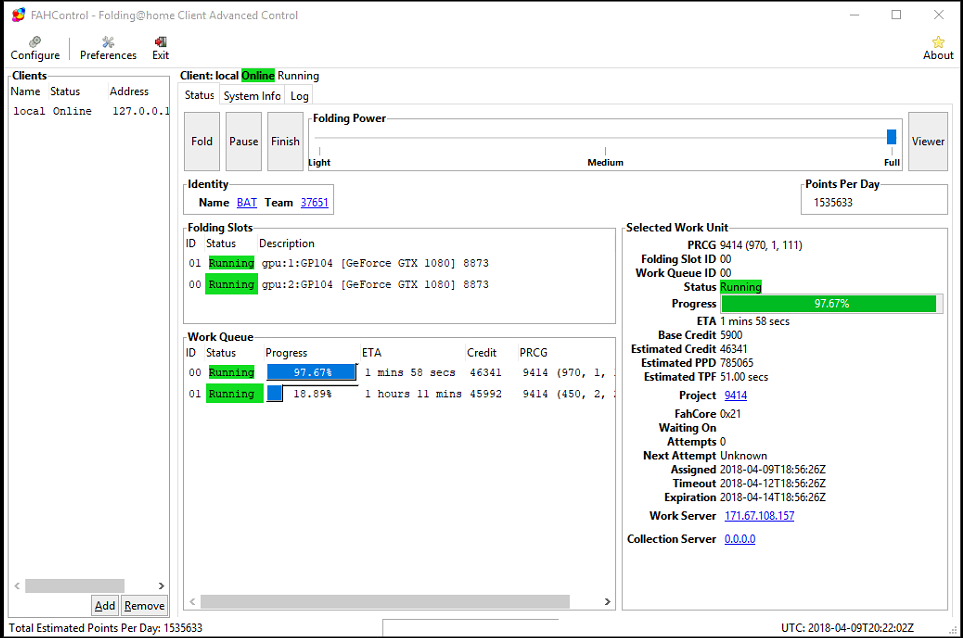Open Configure from the toolbar

coord(35,48)
